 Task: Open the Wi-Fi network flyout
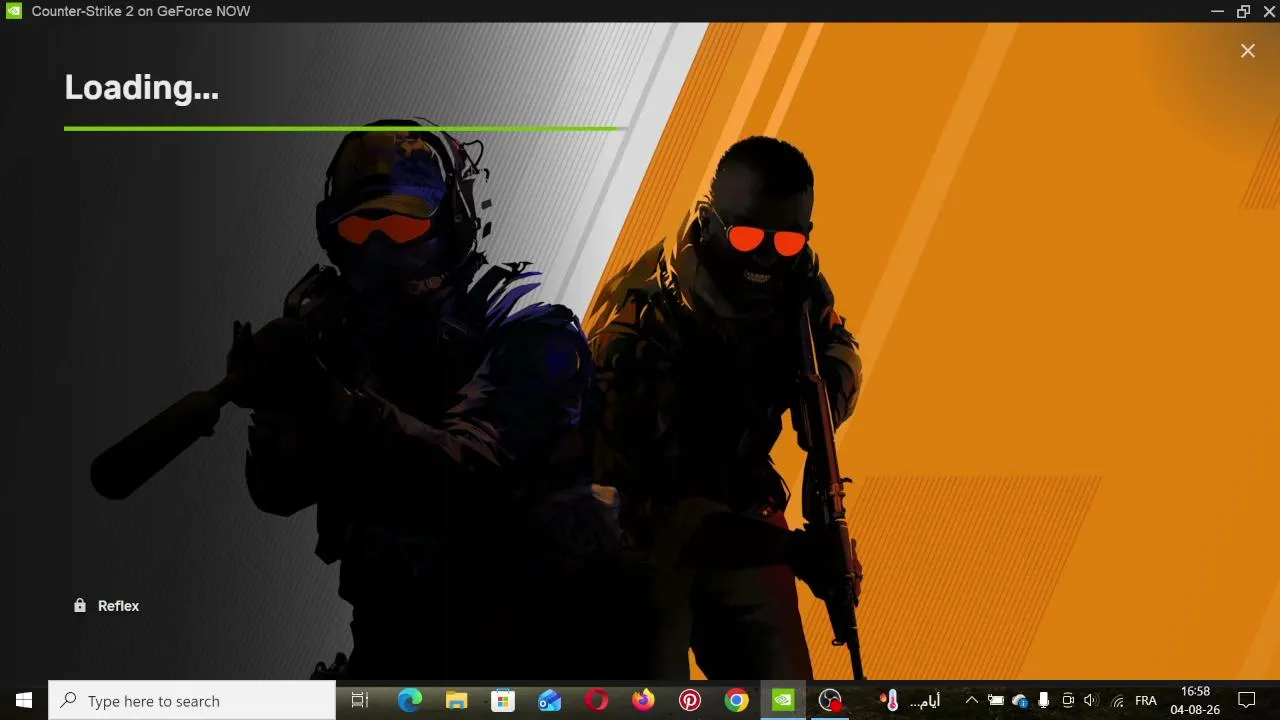click(x=1117, y=701)
